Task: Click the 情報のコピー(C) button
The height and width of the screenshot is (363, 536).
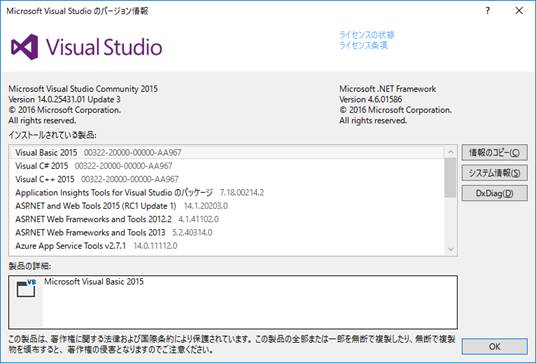Action: (x=494, y=152)
